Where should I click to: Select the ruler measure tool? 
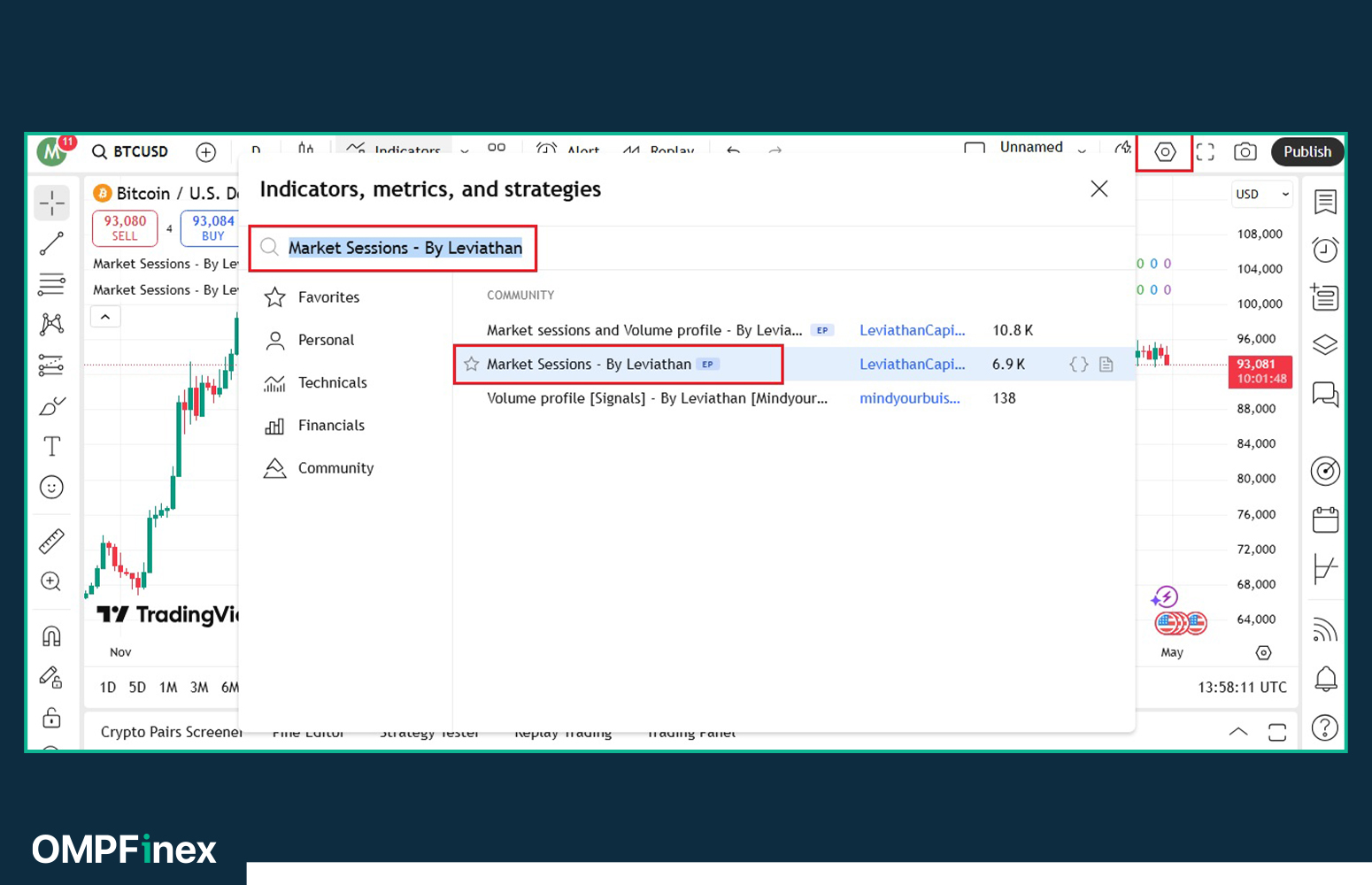coord(51,541)
